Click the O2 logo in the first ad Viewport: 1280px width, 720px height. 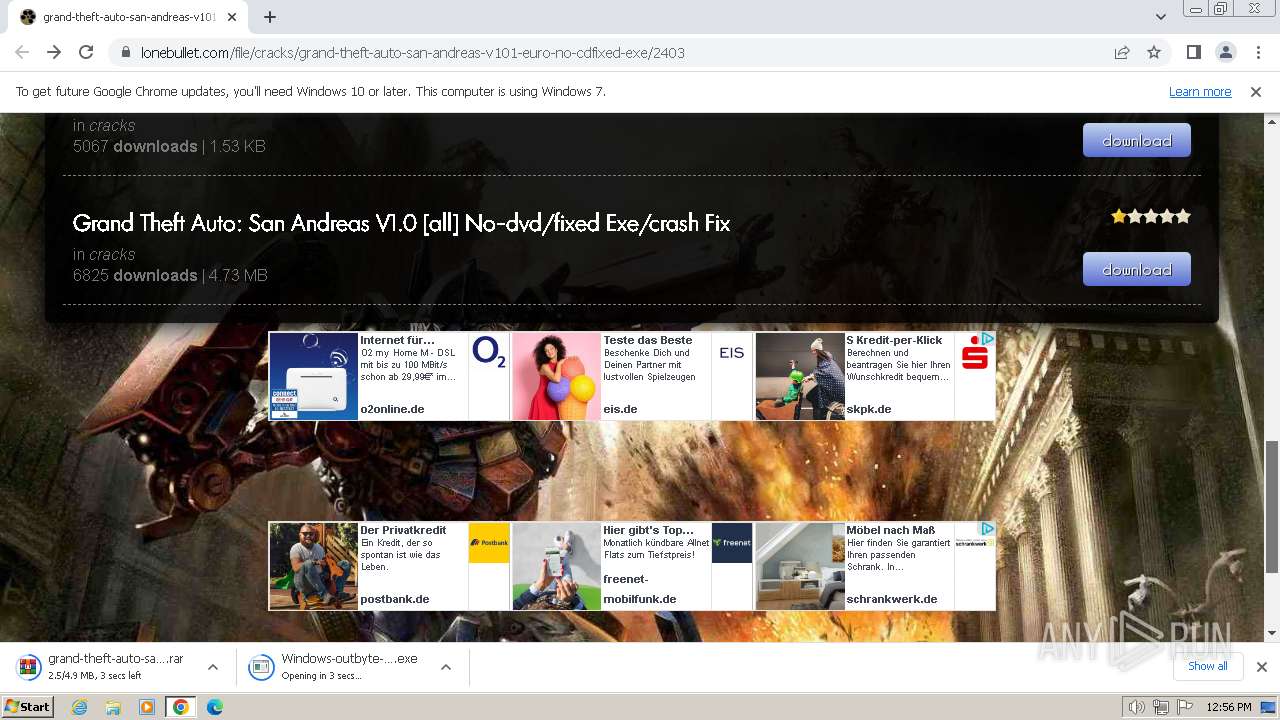tap(489, 352)
